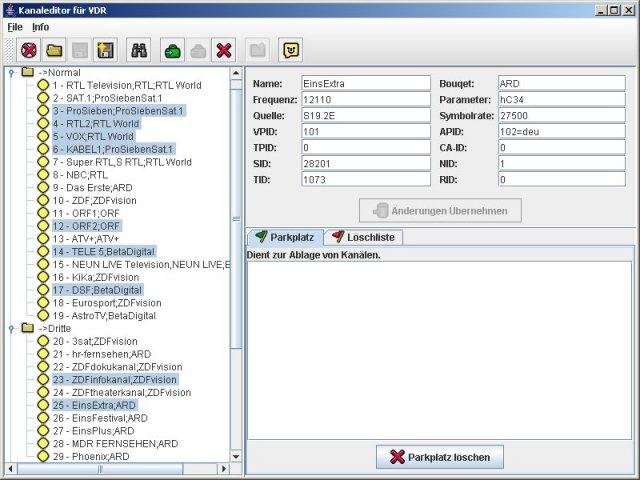Click the SID field showing 28201
Screen dimensions: 640x480
(366, 164)
